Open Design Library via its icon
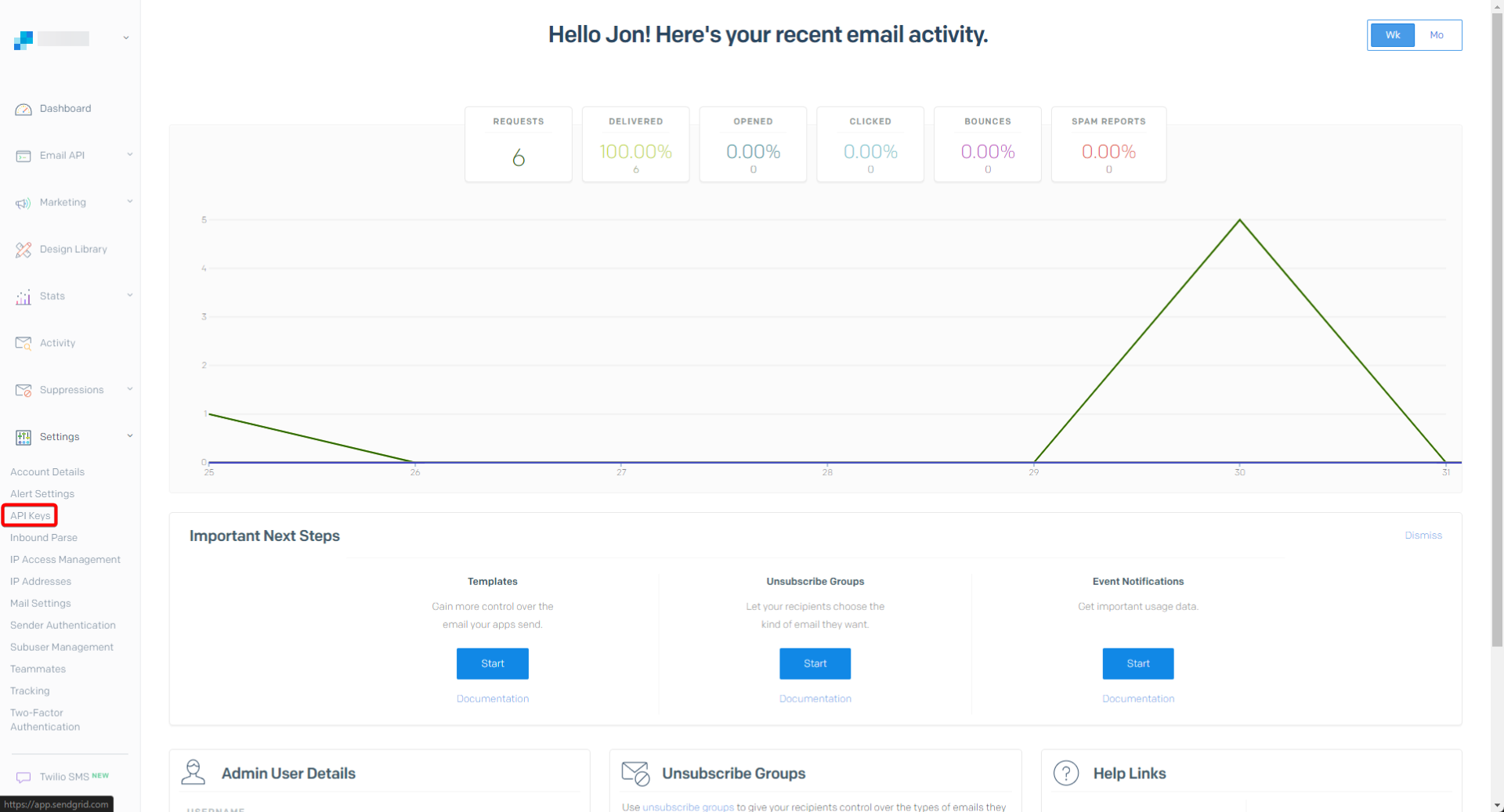The height and width of the screenshot is (812, 1504). coord(23,250)
